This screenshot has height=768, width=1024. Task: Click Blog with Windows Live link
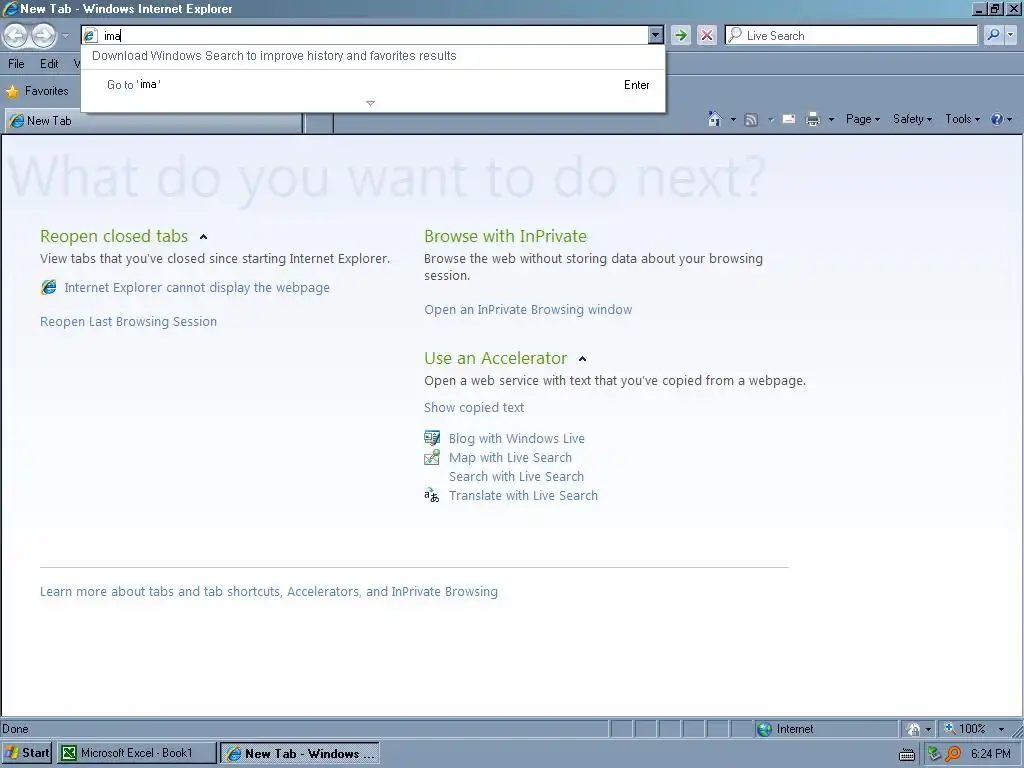pyautogui.click(x=517, y=438)
